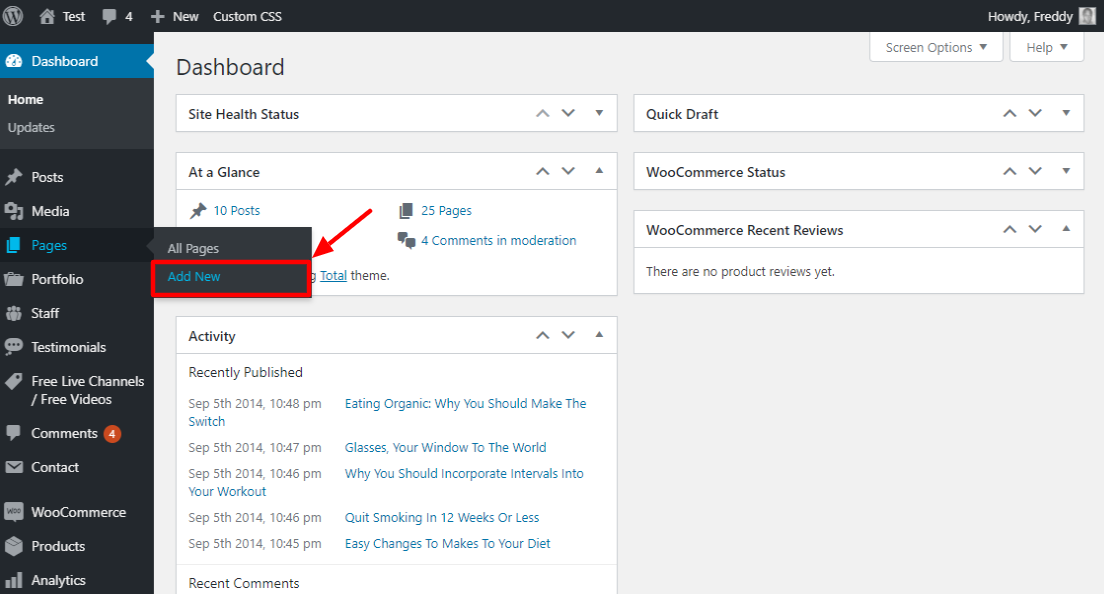The width and height of the screenshot is (1104, 594).
Task: Move WooCommerce Status panel up
Action: tap(1010, 171)
